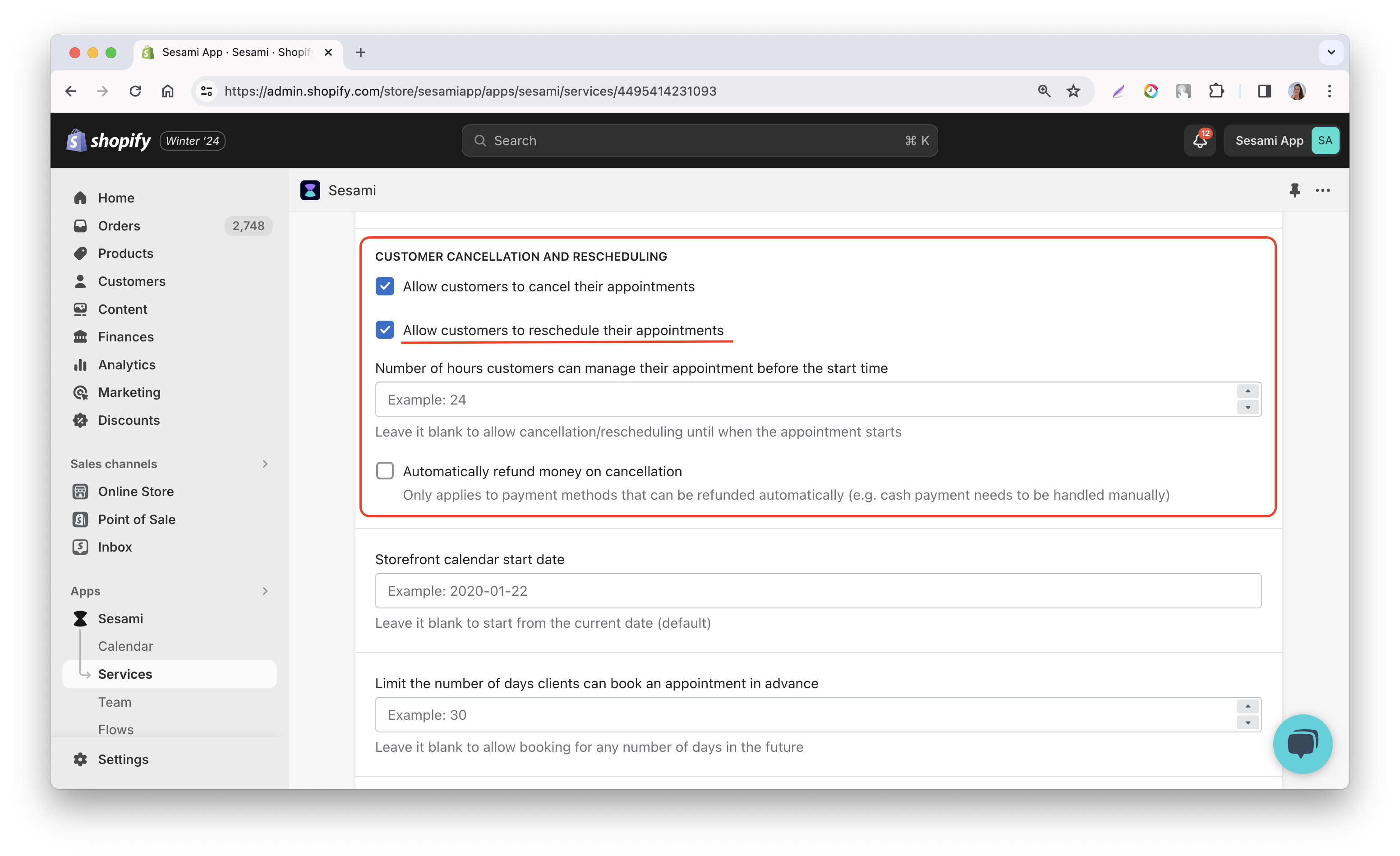Open the notifications bell icon
1400x856 pixels.
pyautogui.click(x=1199, y=140)
